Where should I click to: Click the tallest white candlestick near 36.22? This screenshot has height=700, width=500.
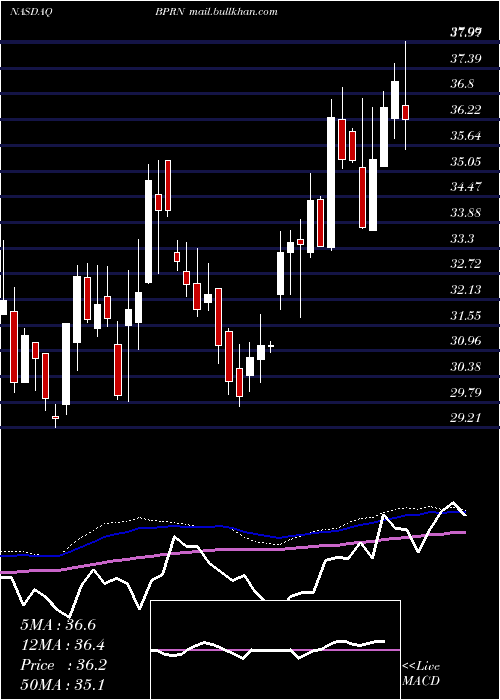pyautogui.click(x=331, y=182)
